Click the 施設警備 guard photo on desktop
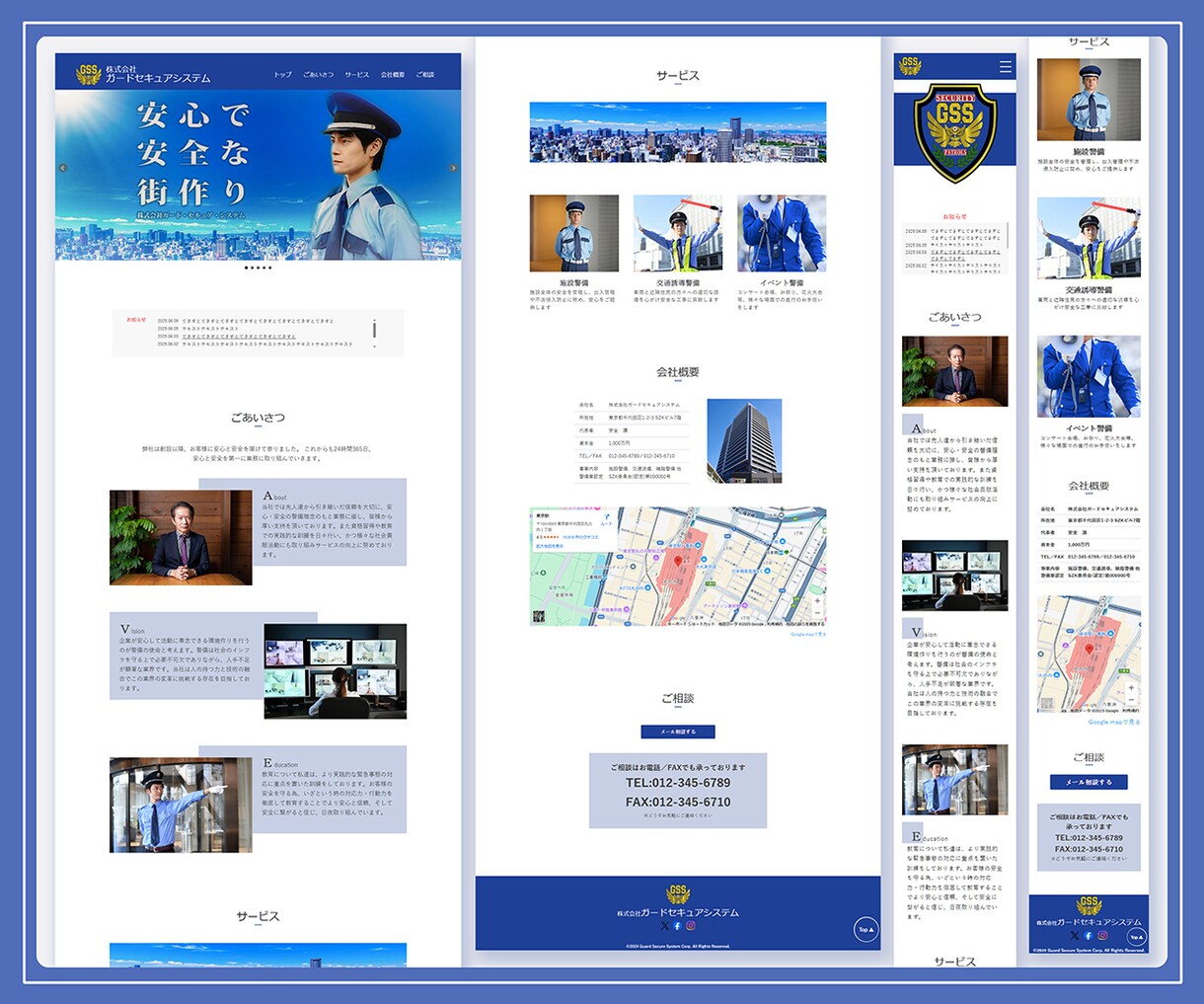 (574, 233)
